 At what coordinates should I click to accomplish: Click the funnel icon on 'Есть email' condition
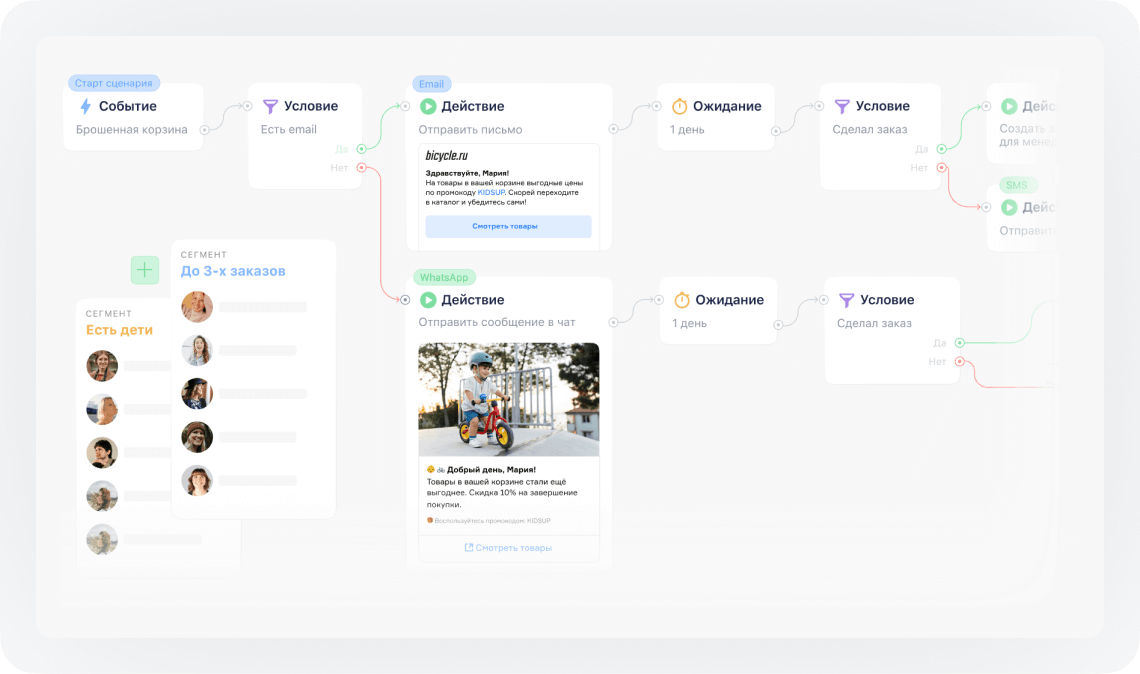pos(270,105)
